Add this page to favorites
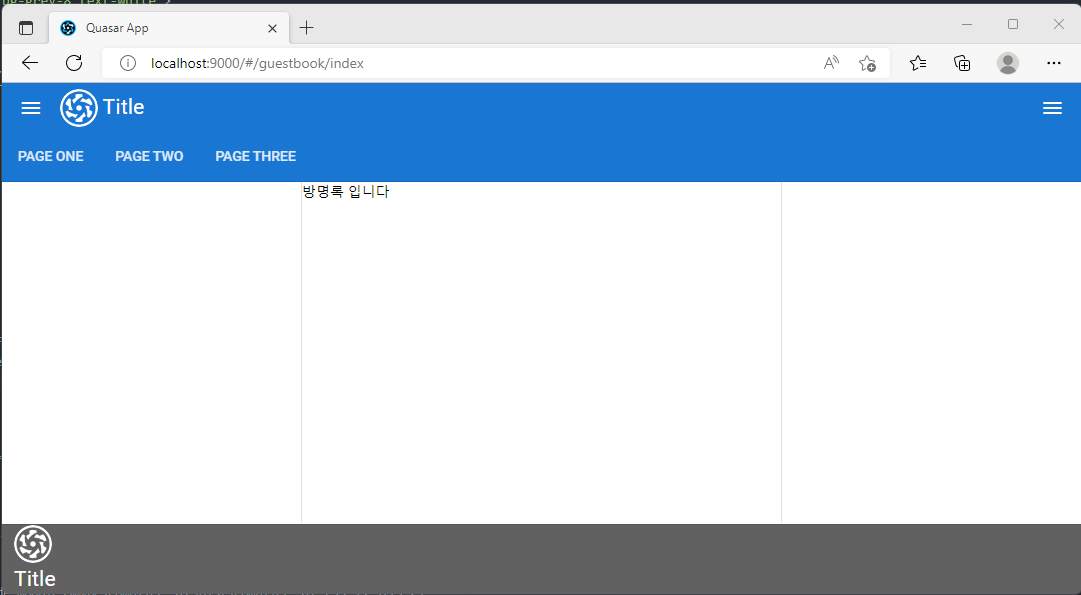This screenshot has width=1081, height=595. (867, 63)
